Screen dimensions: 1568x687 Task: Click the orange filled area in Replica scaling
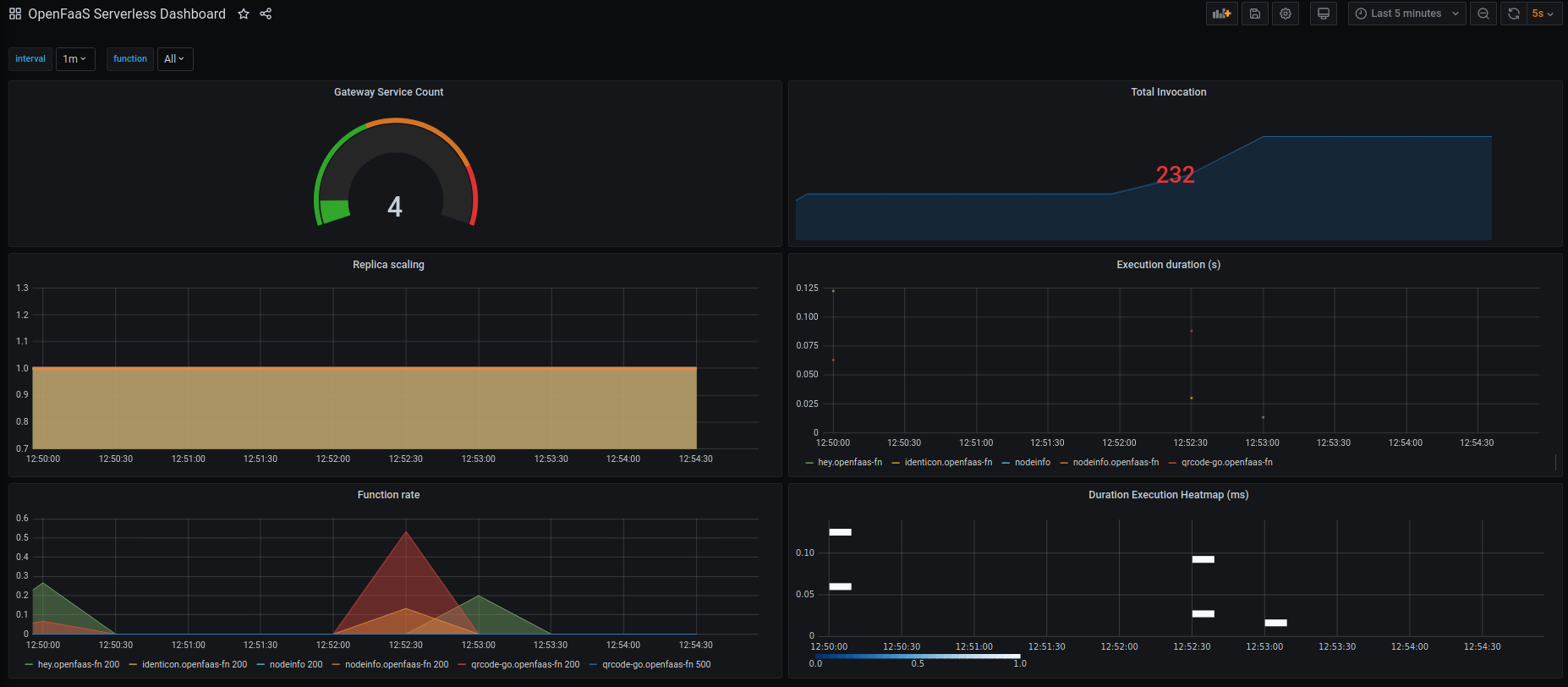point(364,408)
